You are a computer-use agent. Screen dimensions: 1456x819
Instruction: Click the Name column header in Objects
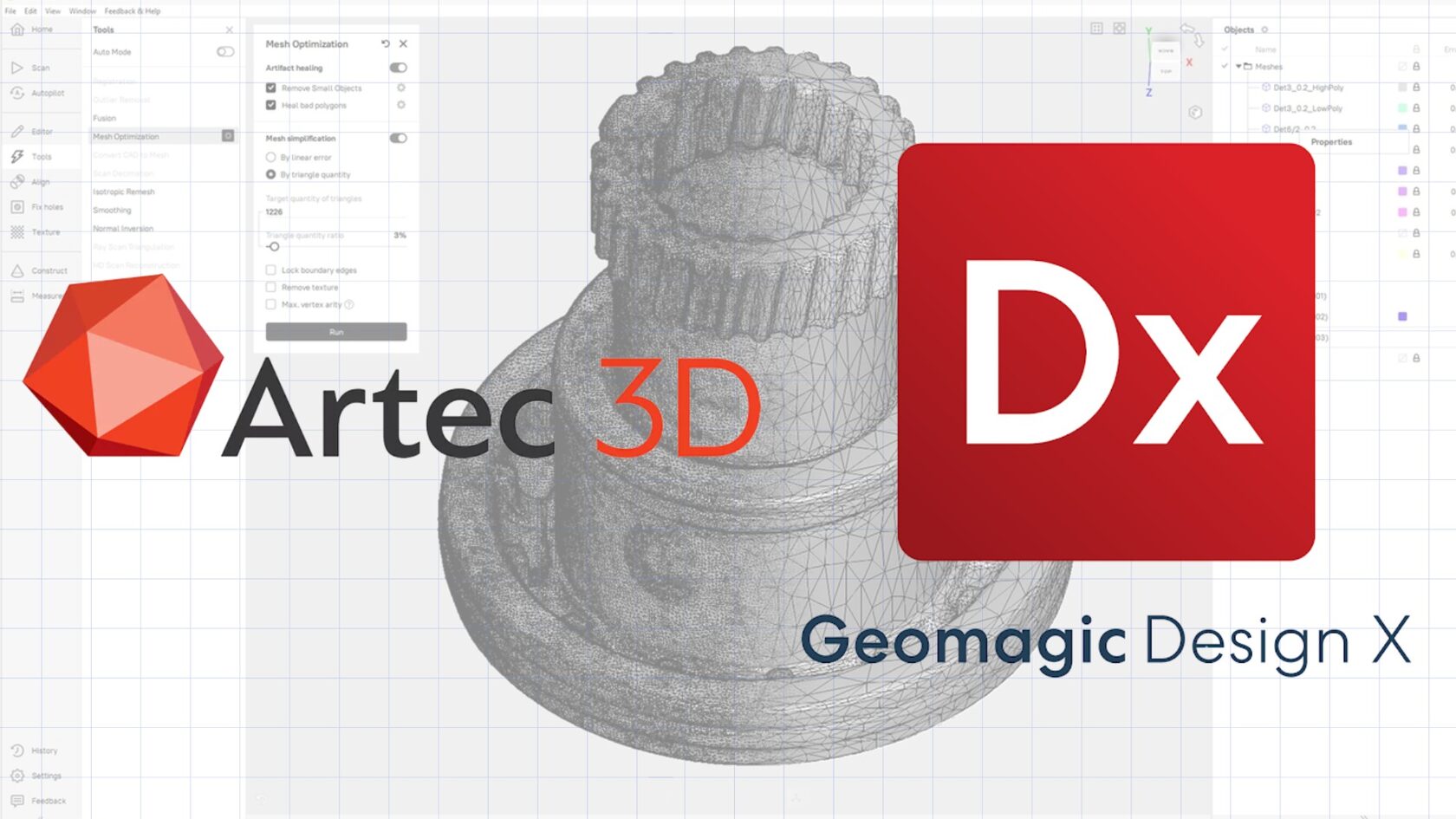click(x=1265, y=49)
